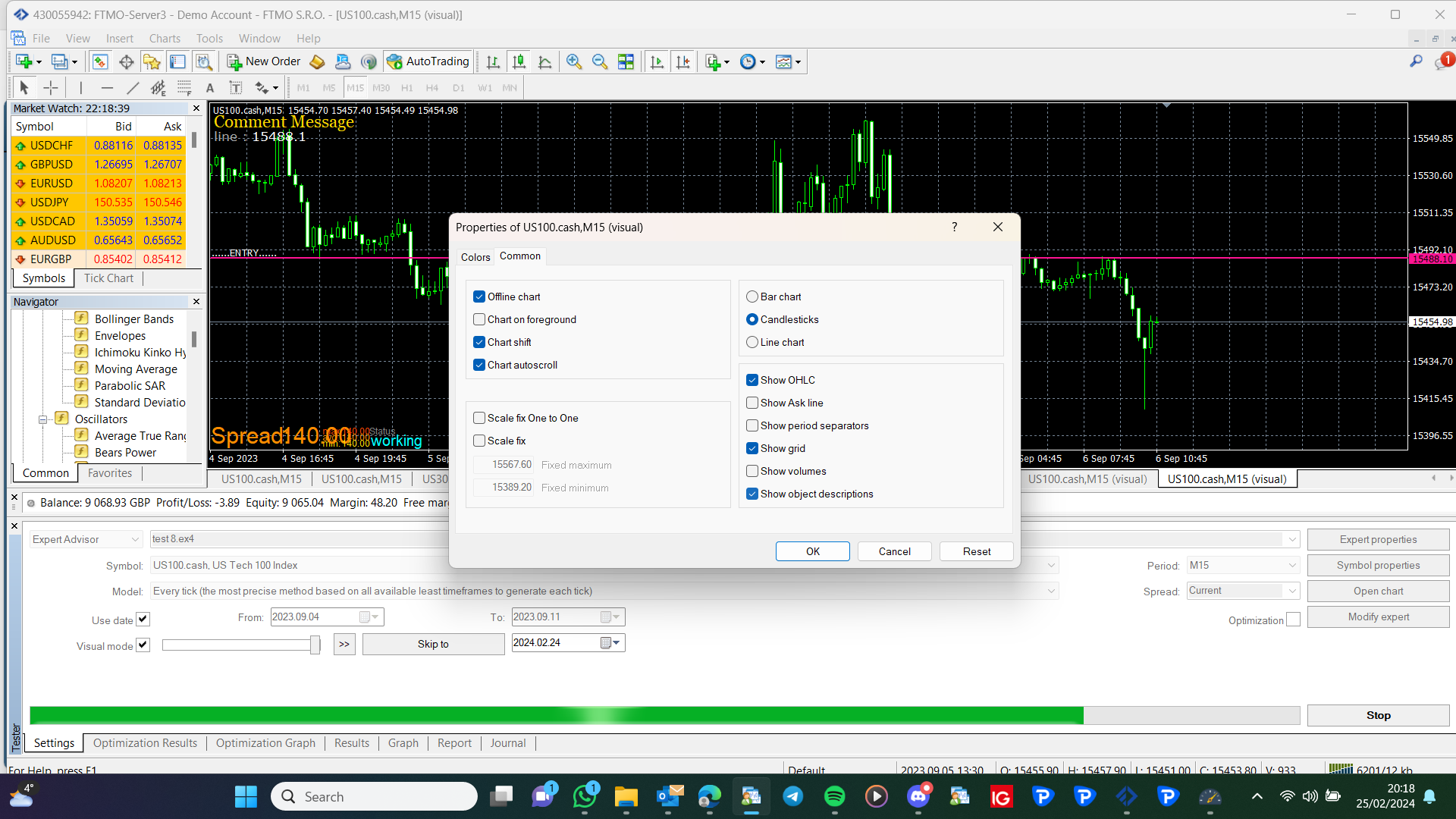Toggle the AutoTrading button

coord(428,61)
